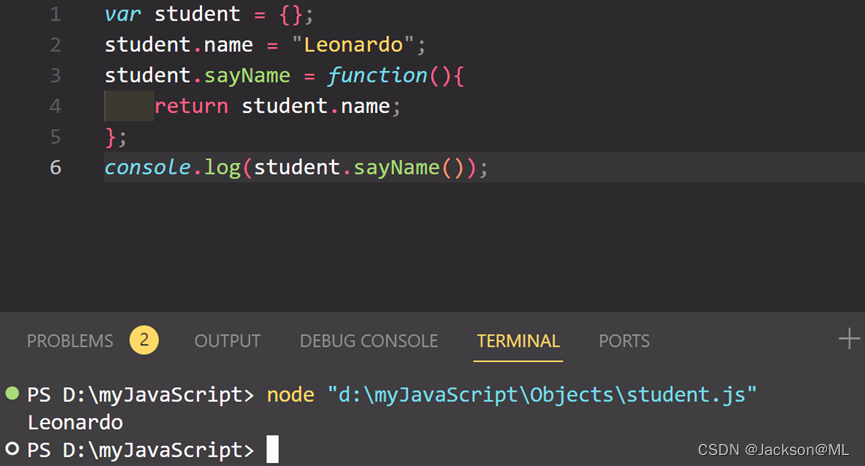Viewport: 865px width, 466px height.
Task: Click the green command success dot
Action: coord(12,394)
